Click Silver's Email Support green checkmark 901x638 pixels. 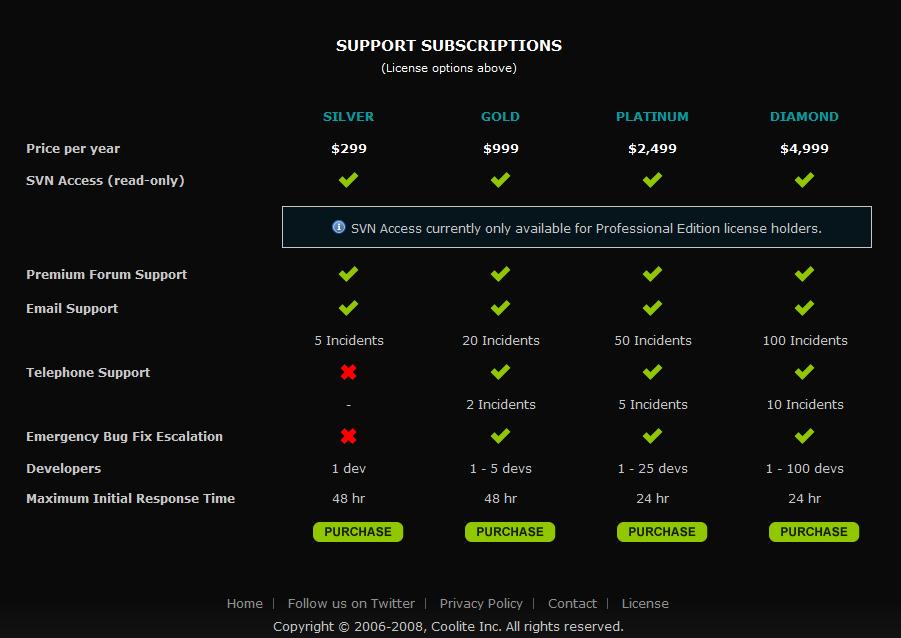click(348, 308)
